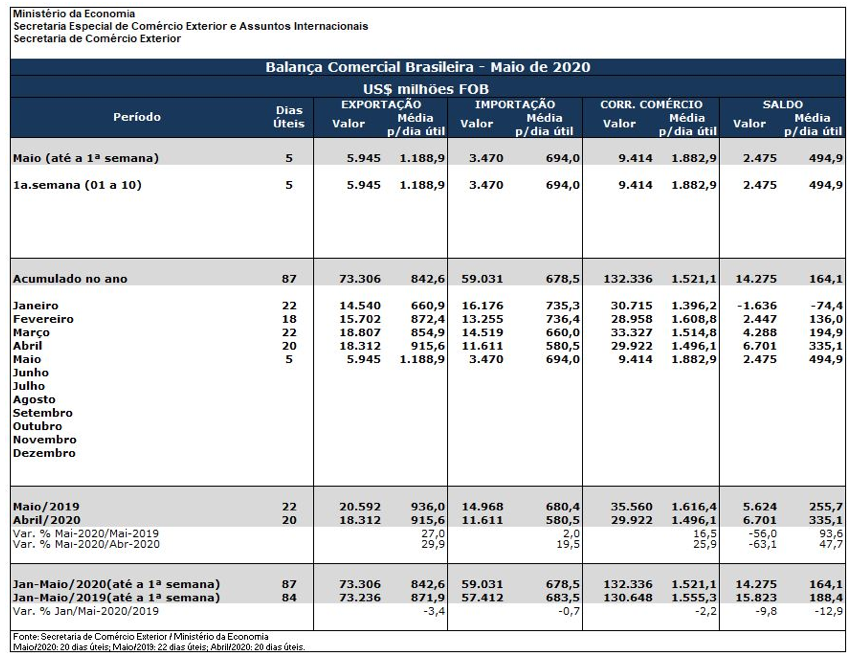Click the 'CORR. COMÉRCIO' column group header

pyautogui.click(x=651, y=104)
